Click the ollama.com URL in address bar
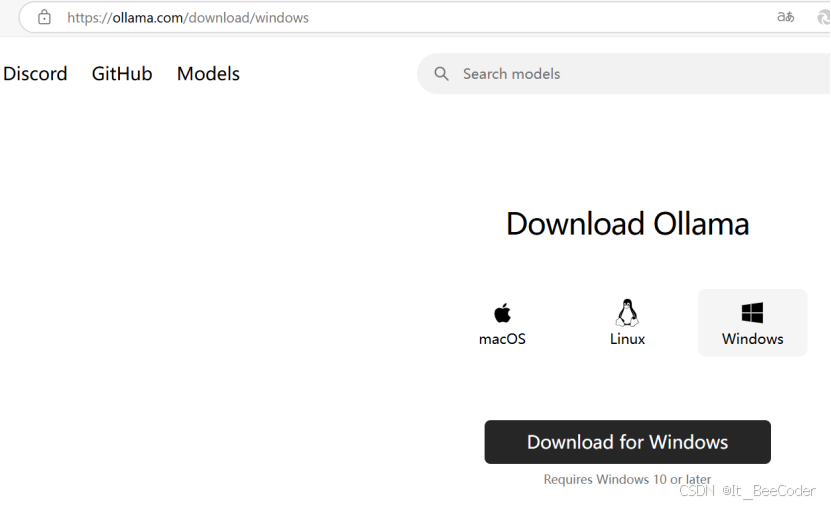The width and height of the screenshot is (831, 506). click(188, 17)
